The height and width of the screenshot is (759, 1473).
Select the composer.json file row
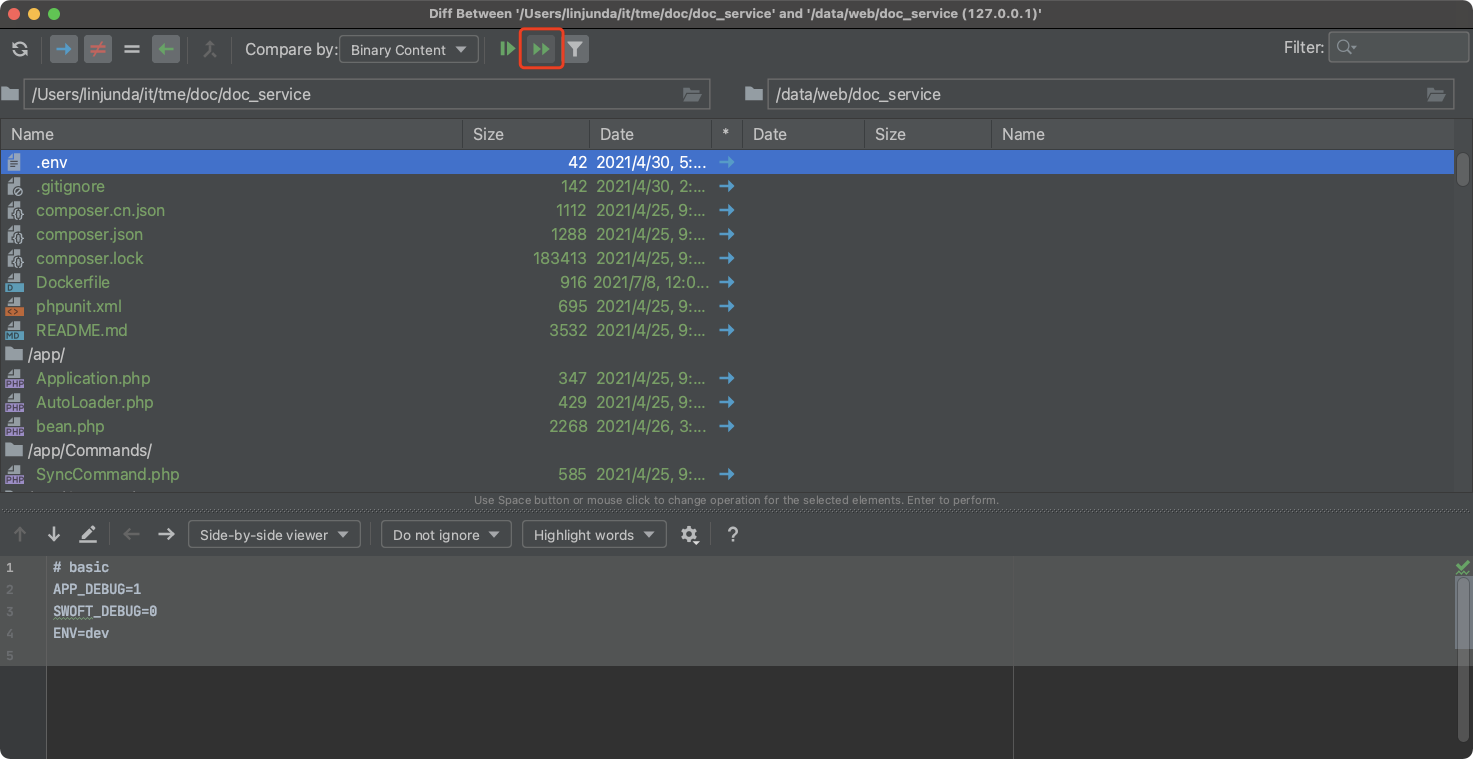727,234
